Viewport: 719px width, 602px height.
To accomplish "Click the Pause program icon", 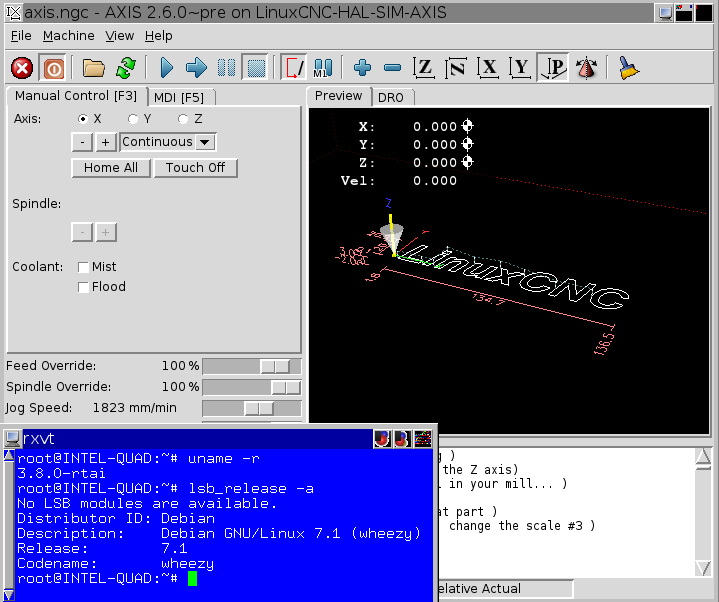I will (226, 68).
